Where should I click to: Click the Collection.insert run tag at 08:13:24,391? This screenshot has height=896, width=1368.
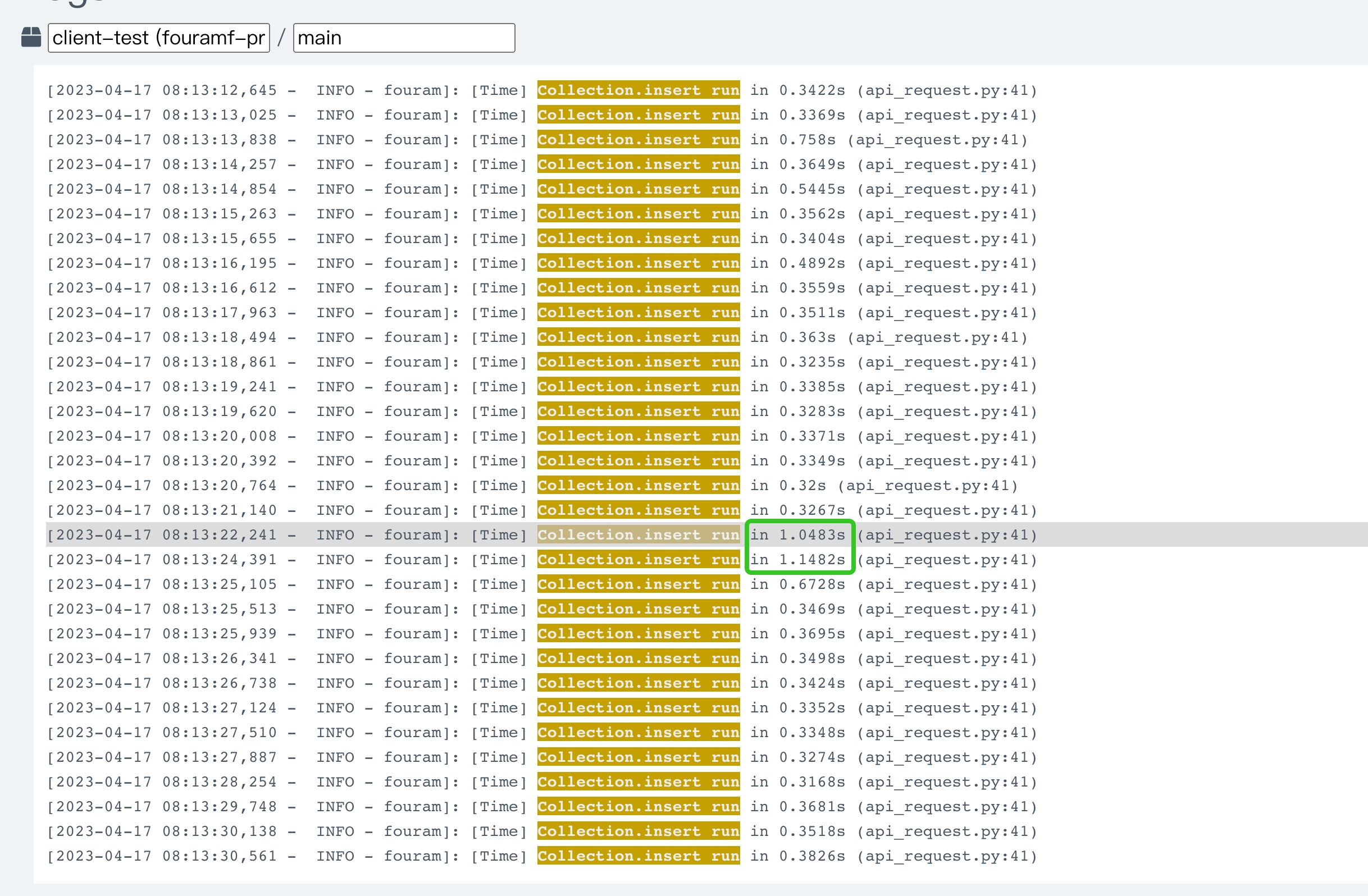[x=638, y=559]
